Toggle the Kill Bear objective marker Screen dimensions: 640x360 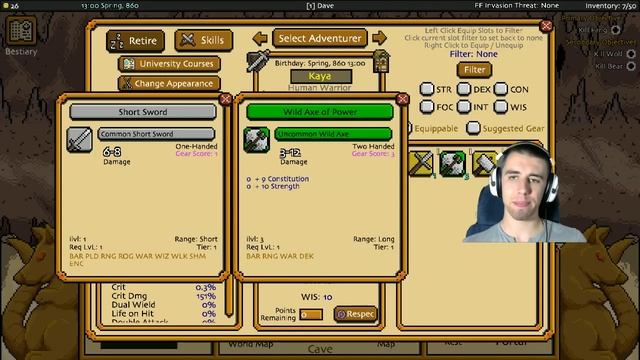[x=631, y=66]
